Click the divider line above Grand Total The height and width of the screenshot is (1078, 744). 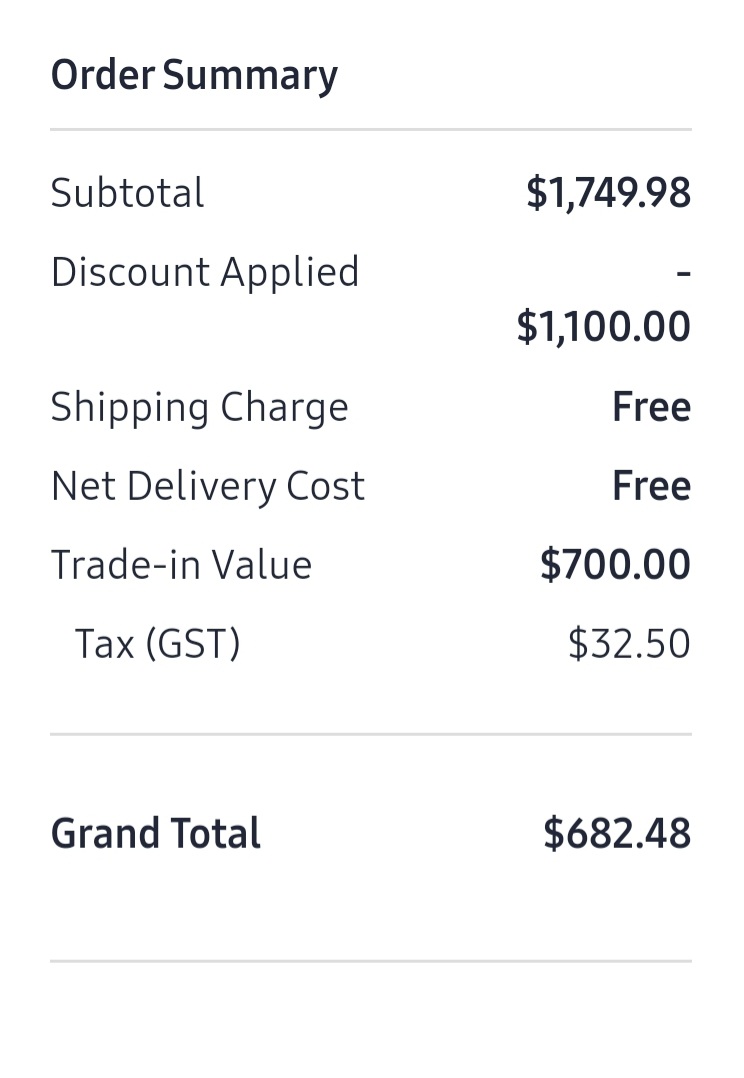pos(371,734)
